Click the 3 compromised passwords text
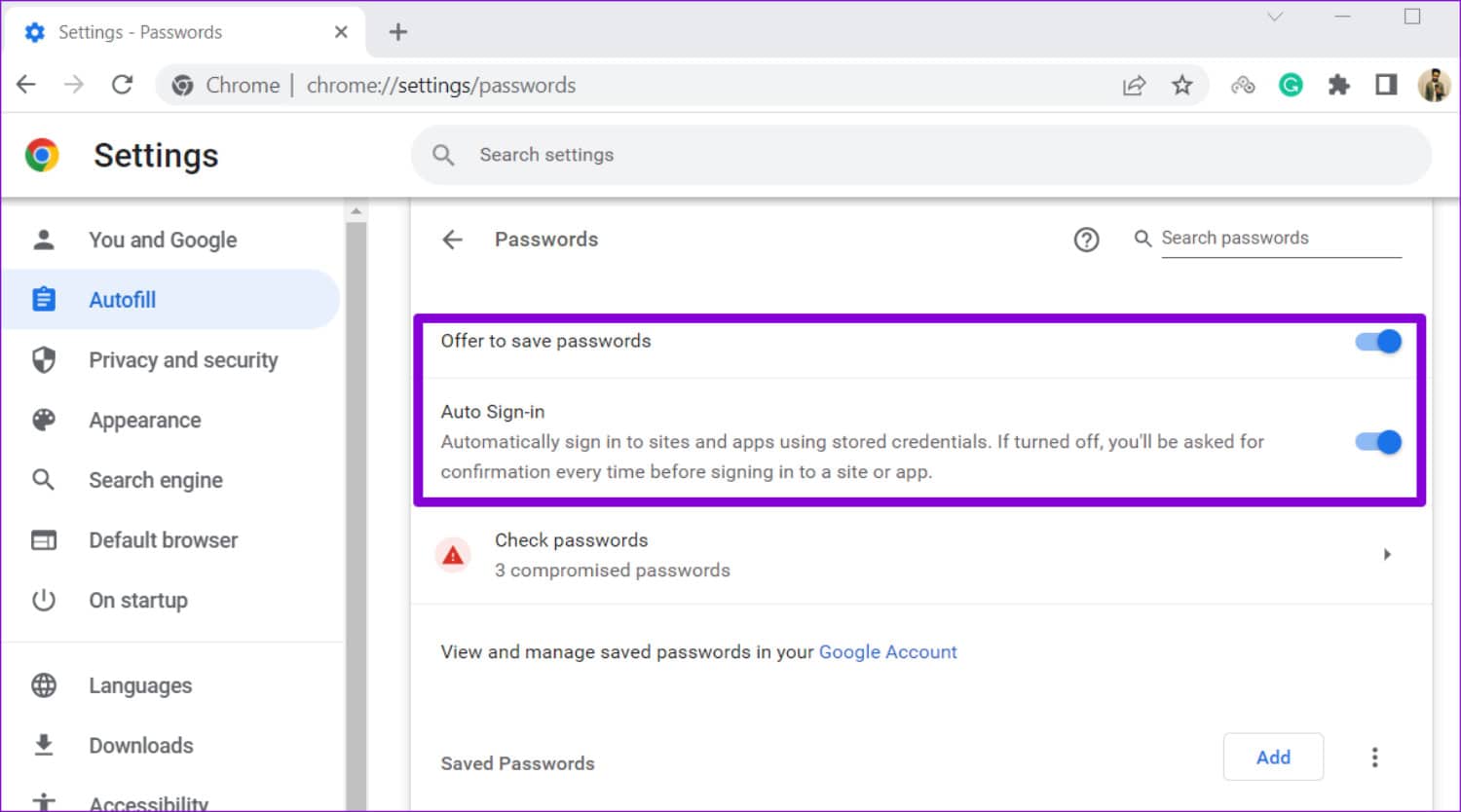 click(612, 571)
